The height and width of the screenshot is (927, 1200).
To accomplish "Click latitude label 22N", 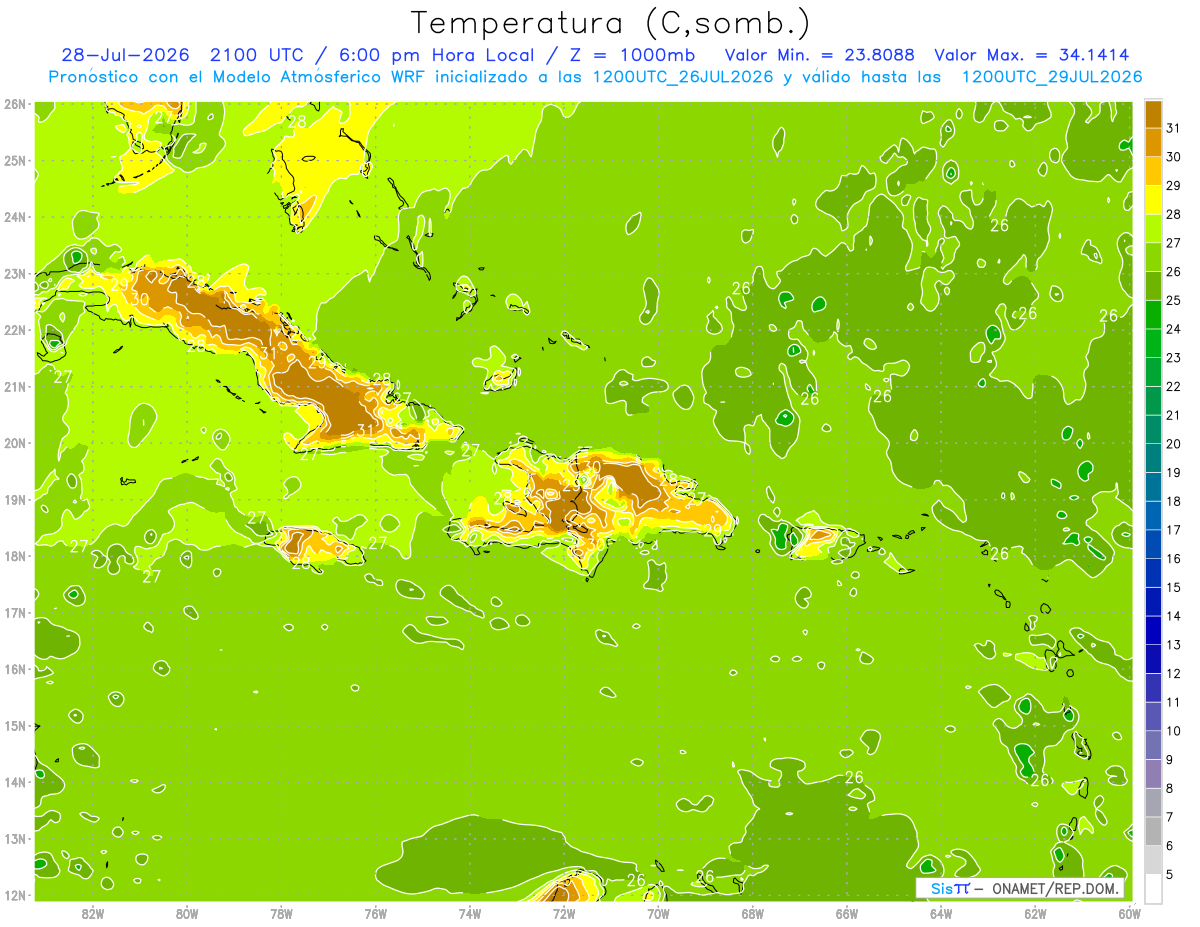I will coord(14,330).
